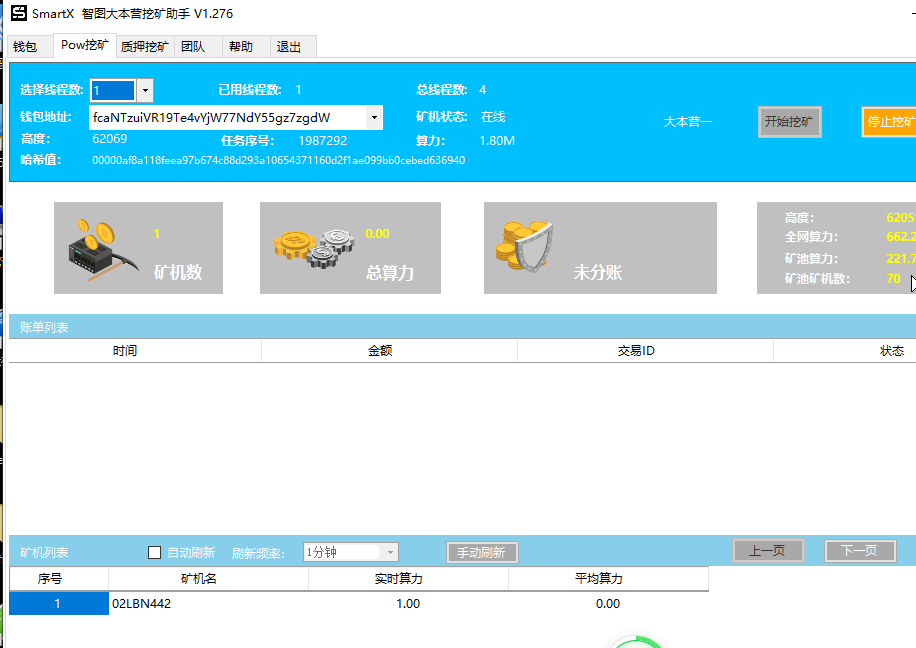Click the 上一页 page button
The width and height of the screenshot is (916, 648).
click(x=768, y=551)
